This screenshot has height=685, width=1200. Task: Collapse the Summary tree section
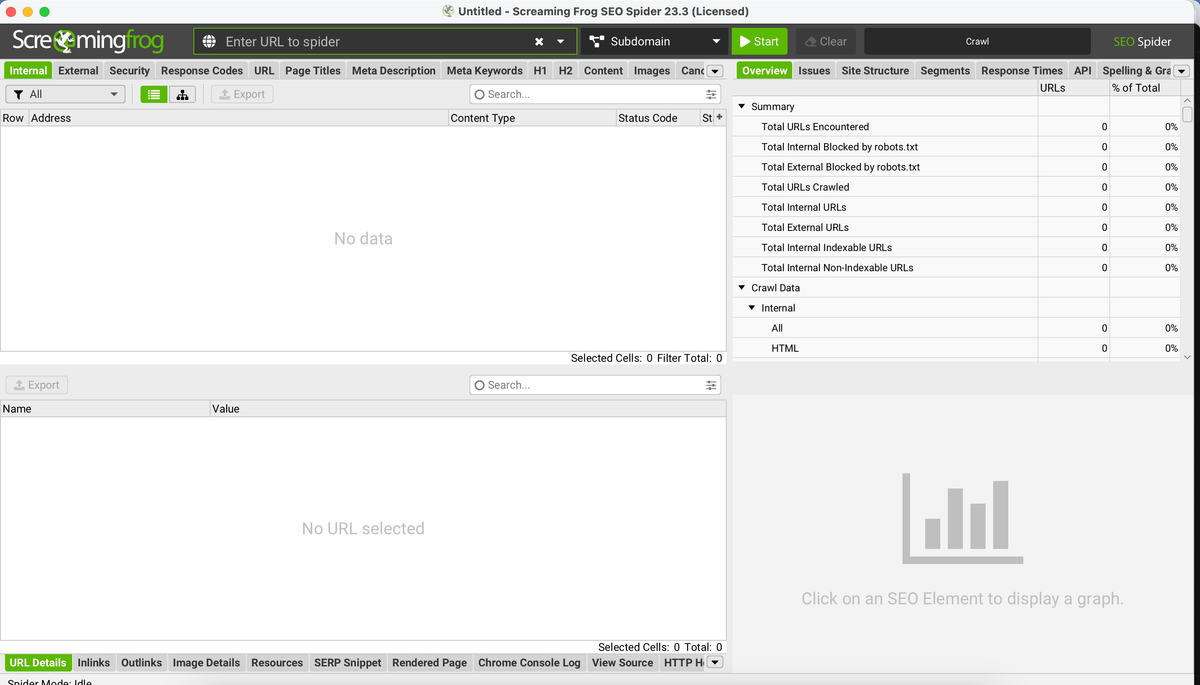741,106
